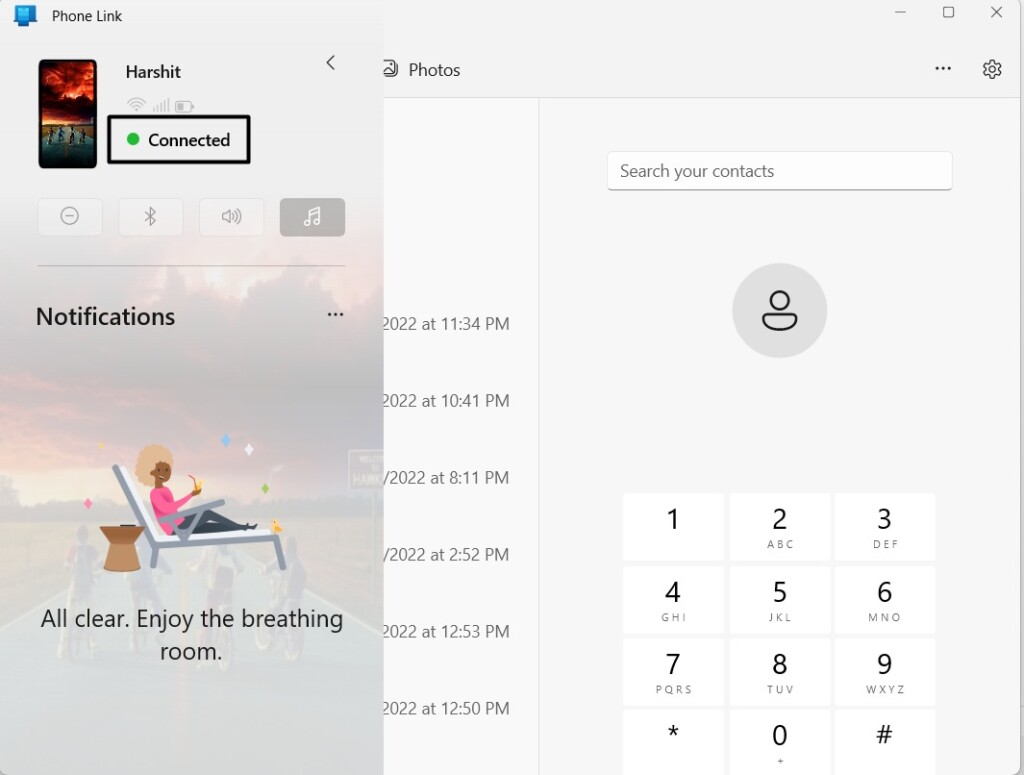
Task: Collapse the phone sidebar panel
Action: pos(331,63)
